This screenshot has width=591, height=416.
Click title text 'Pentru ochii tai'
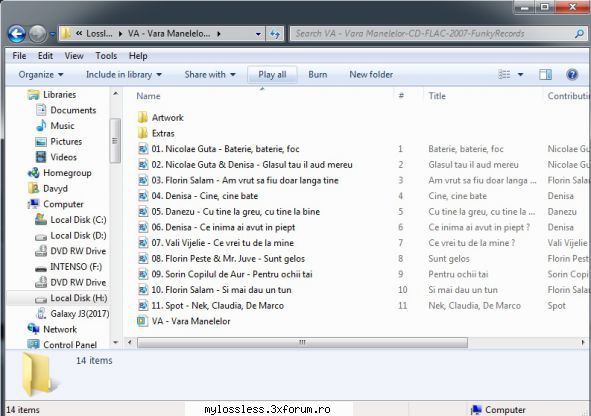(458, 274)
